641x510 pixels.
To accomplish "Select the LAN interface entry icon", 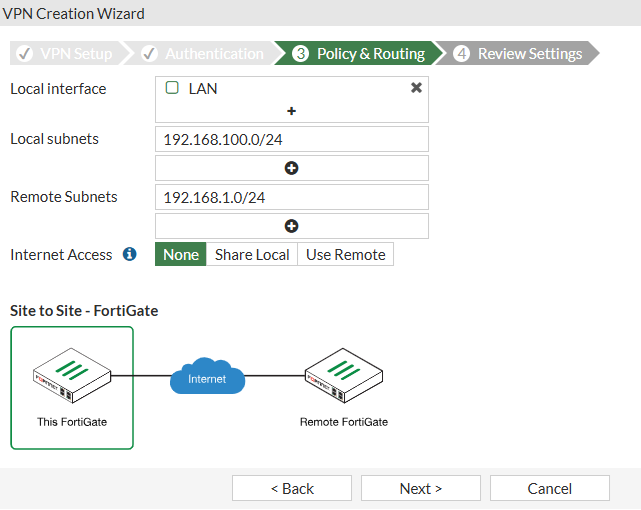I will [x=172, y=88].
